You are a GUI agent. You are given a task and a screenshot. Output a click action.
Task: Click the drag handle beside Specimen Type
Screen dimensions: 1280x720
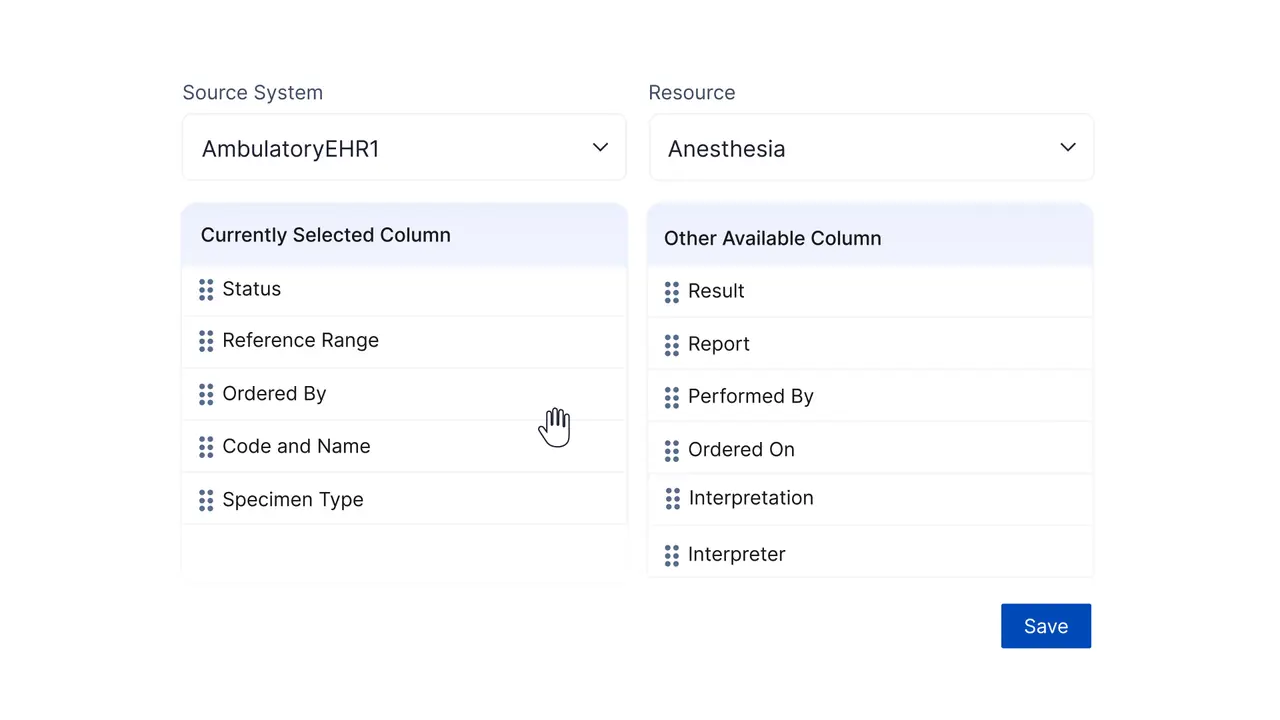coord(206,500)
